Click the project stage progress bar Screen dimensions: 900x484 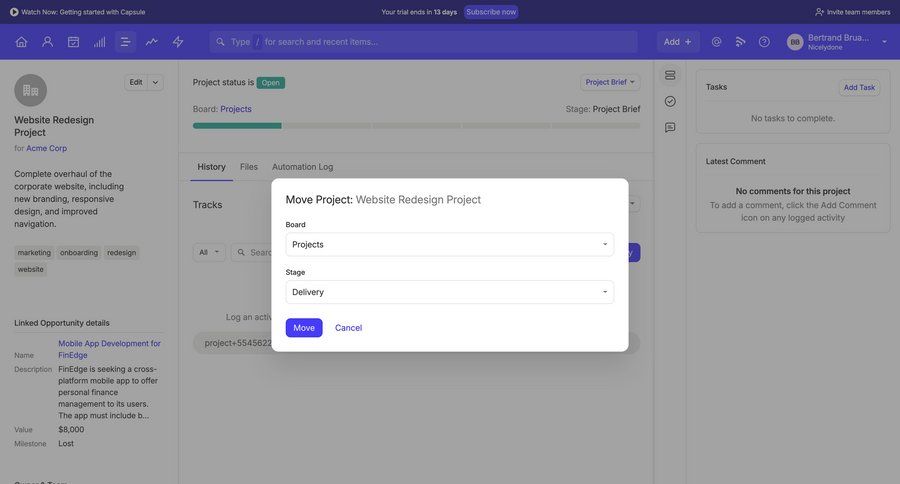[x=416, y=126]
